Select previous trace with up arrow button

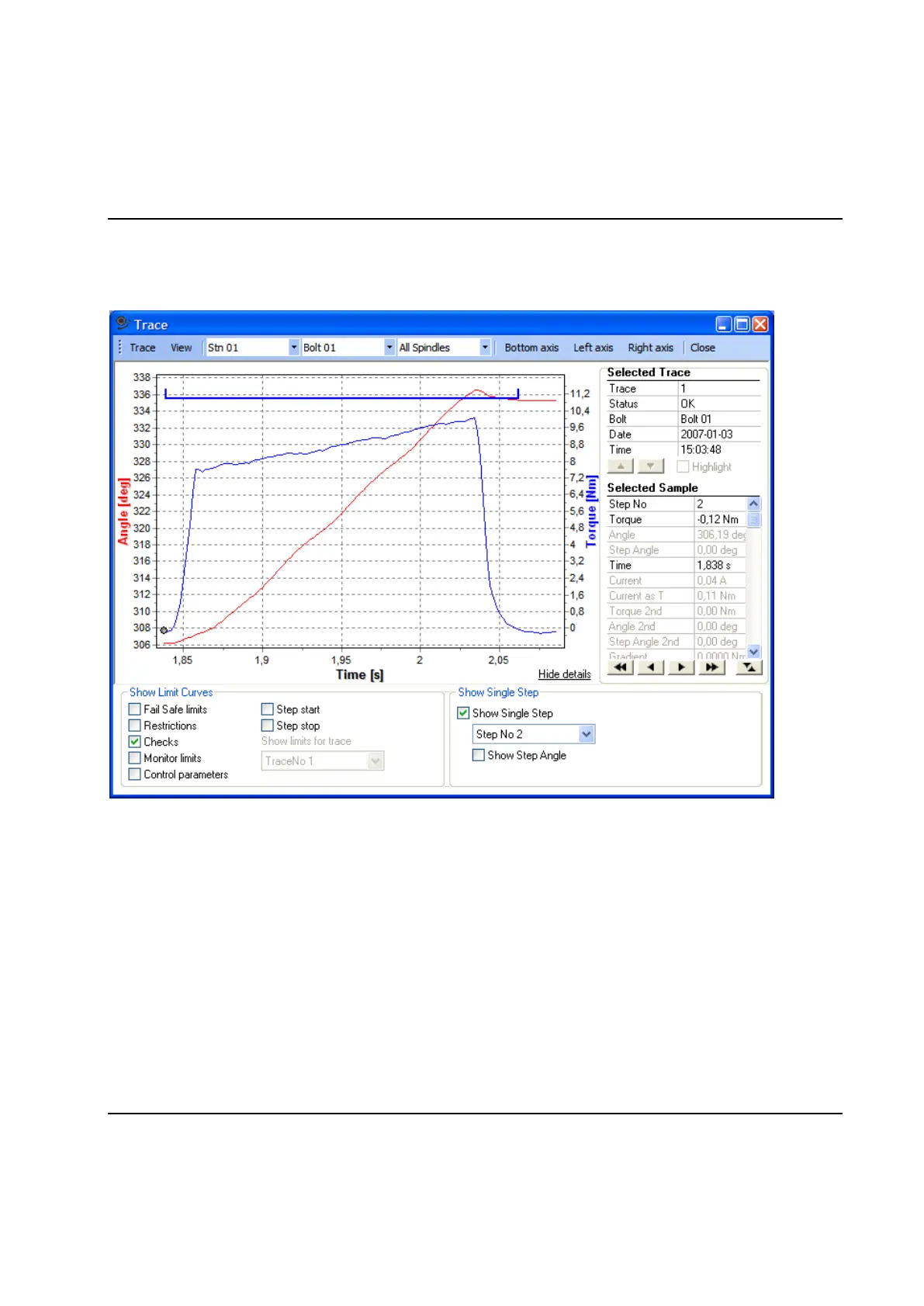[x=621, y=466]
